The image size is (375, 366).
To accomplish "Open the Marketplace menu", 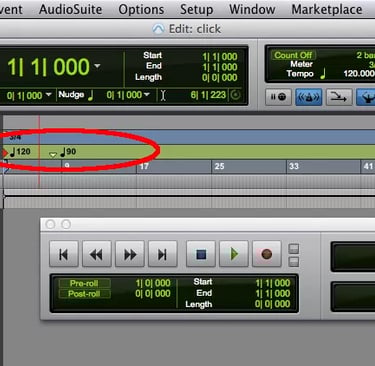I will [x=327, y=9].
